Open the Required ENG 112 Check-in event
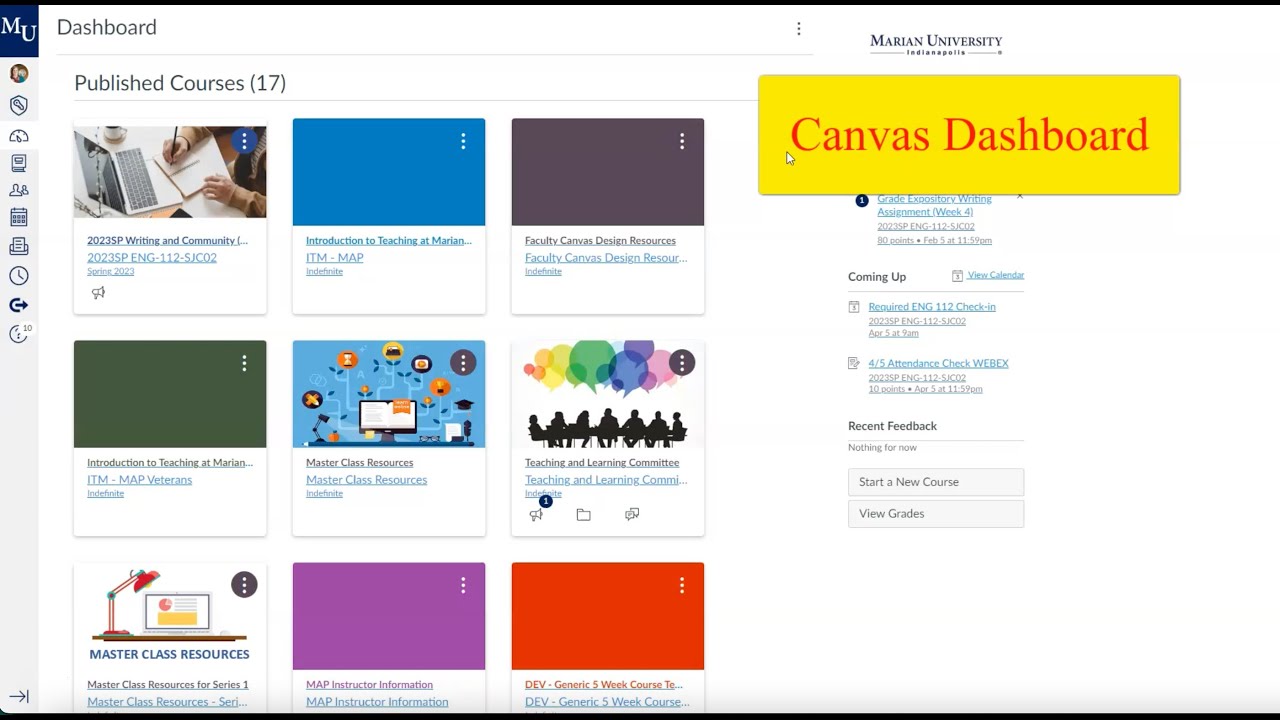Screen dimensions: 1280x720 (932, 306)
